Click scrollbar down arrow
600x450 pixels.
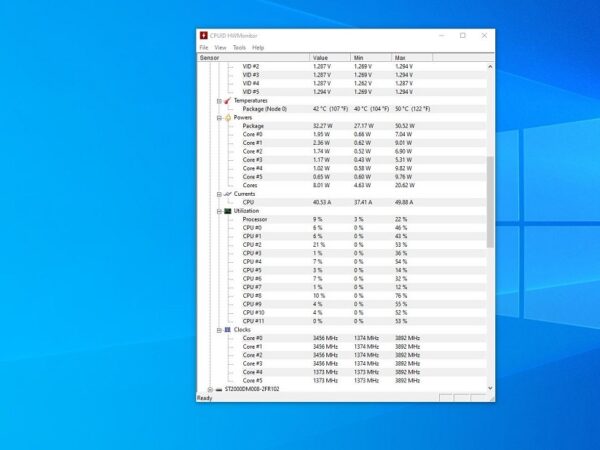pos(490,388)
